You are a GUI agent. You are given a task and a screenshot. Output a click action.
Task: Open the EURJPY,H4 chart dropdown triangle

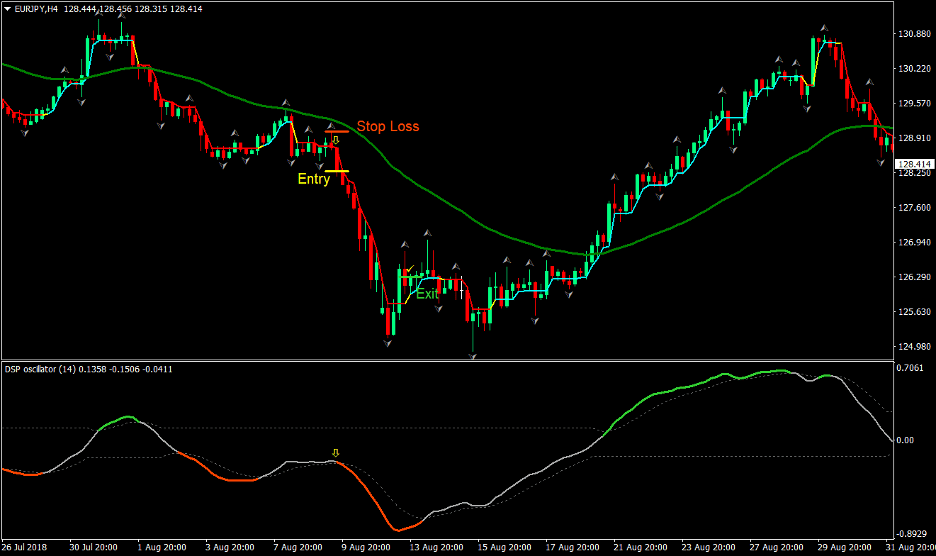point(8,8)
